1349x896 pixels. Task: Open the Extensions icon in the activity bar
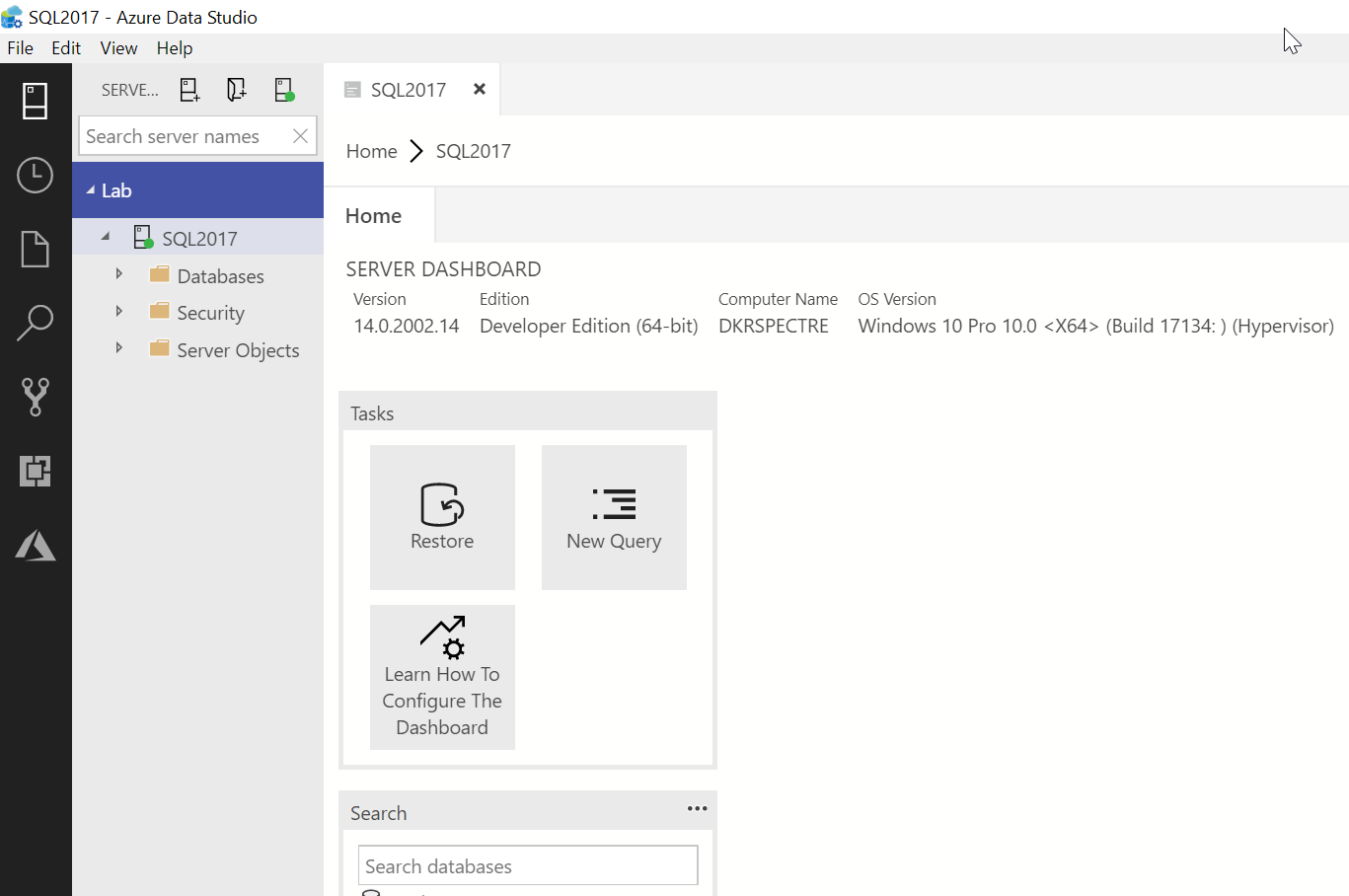tap(36, 471)
